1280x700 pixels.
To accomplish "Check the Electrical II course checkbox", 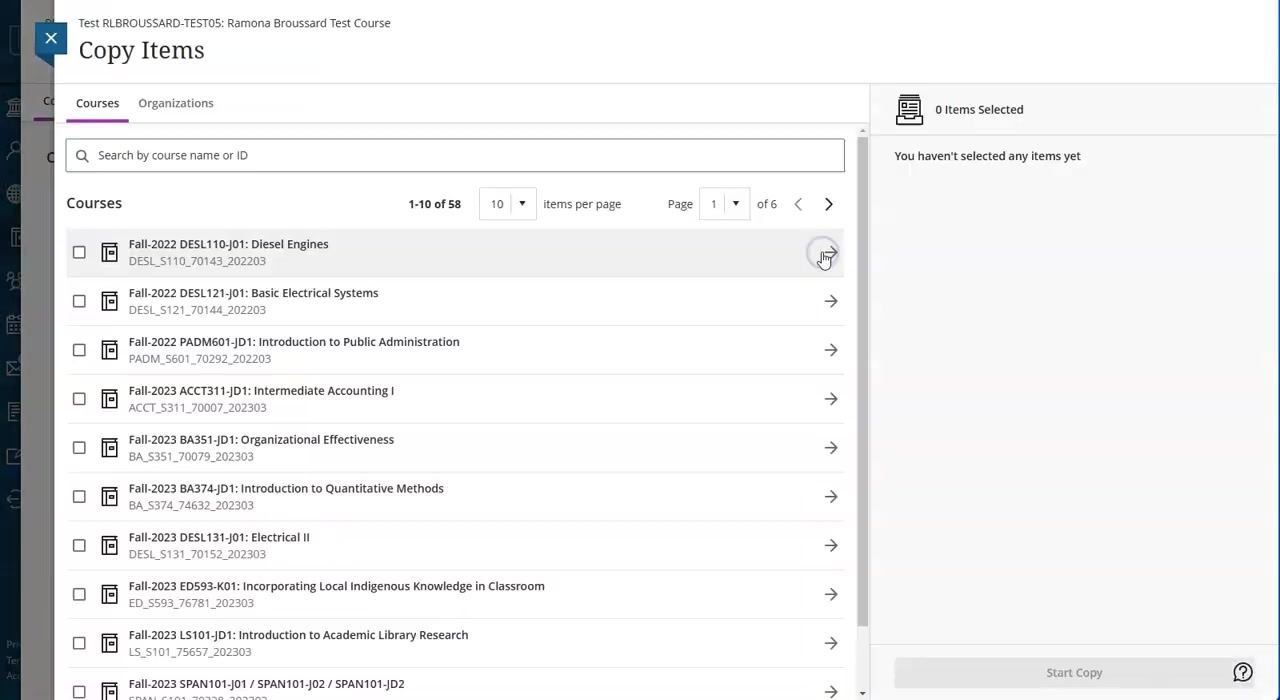I will point(79,546).
